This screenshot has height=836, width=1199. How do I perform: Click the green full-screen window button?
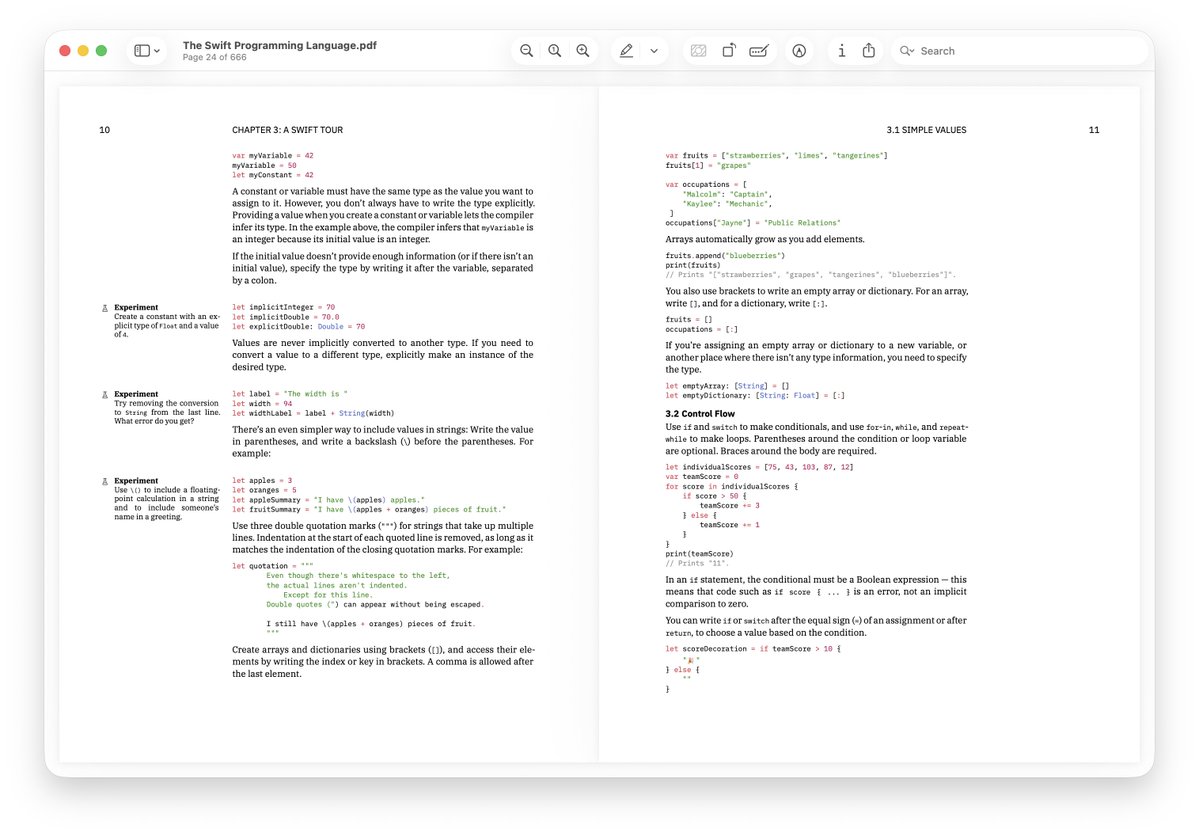(102, 50)
